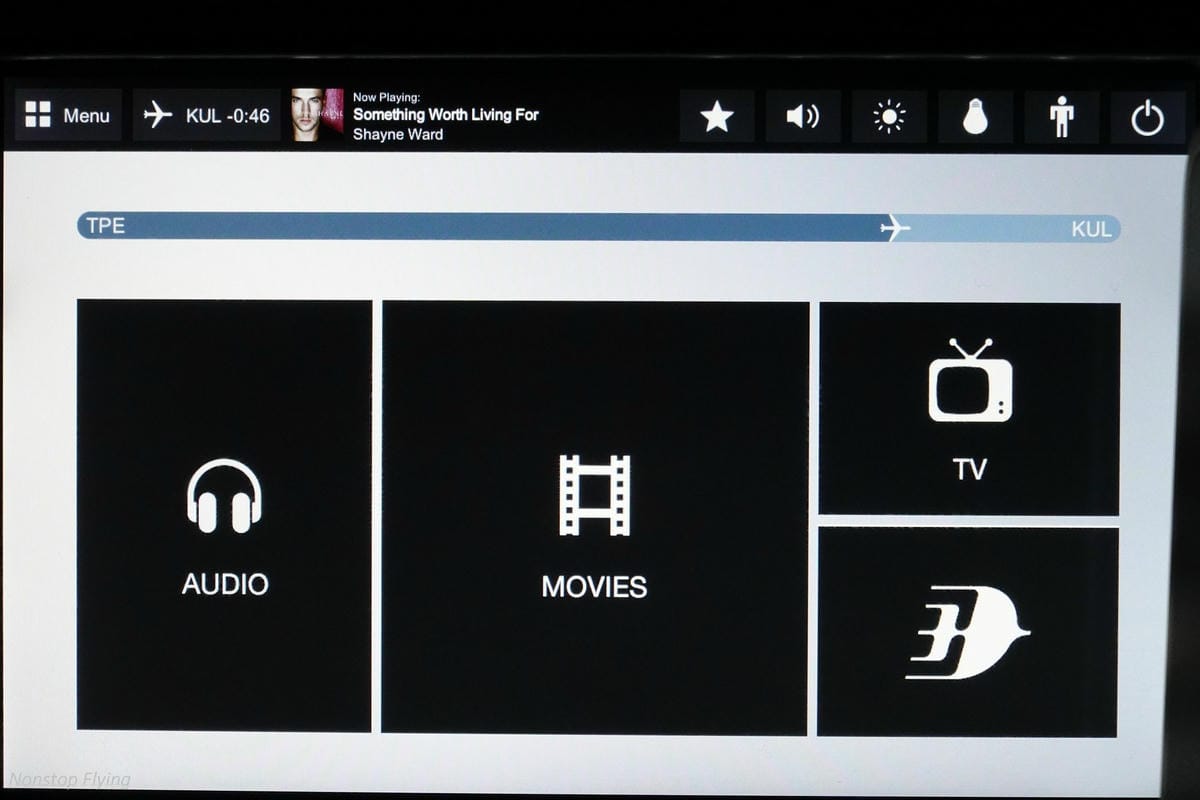Screen dimensions: 1200x800
Task: Open the AUDIO label tile
Action: pos(224,584)
